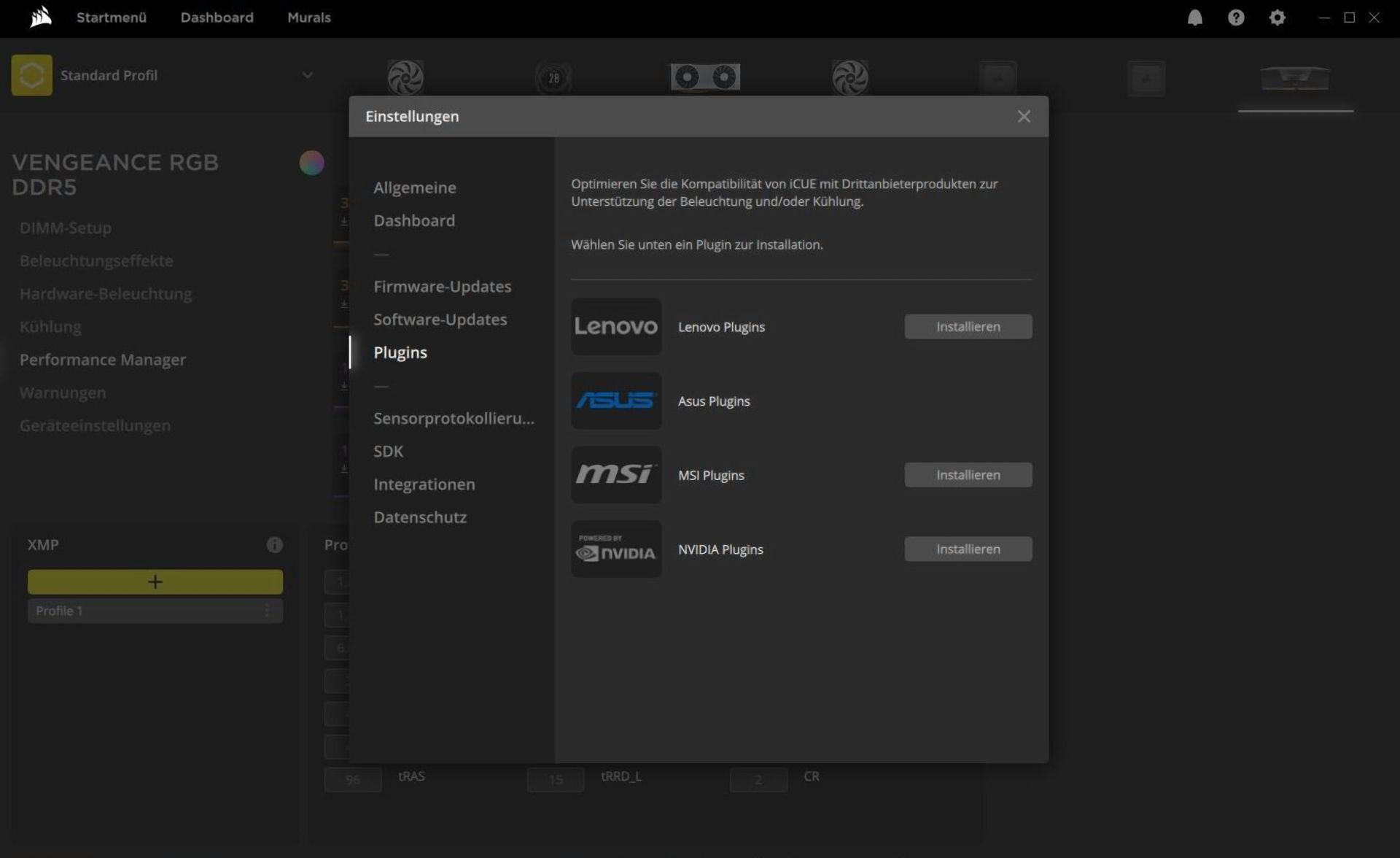Open the Dashboard tab in top bar
Viewport: 1400px width, 858px height.
pos(217,18)
